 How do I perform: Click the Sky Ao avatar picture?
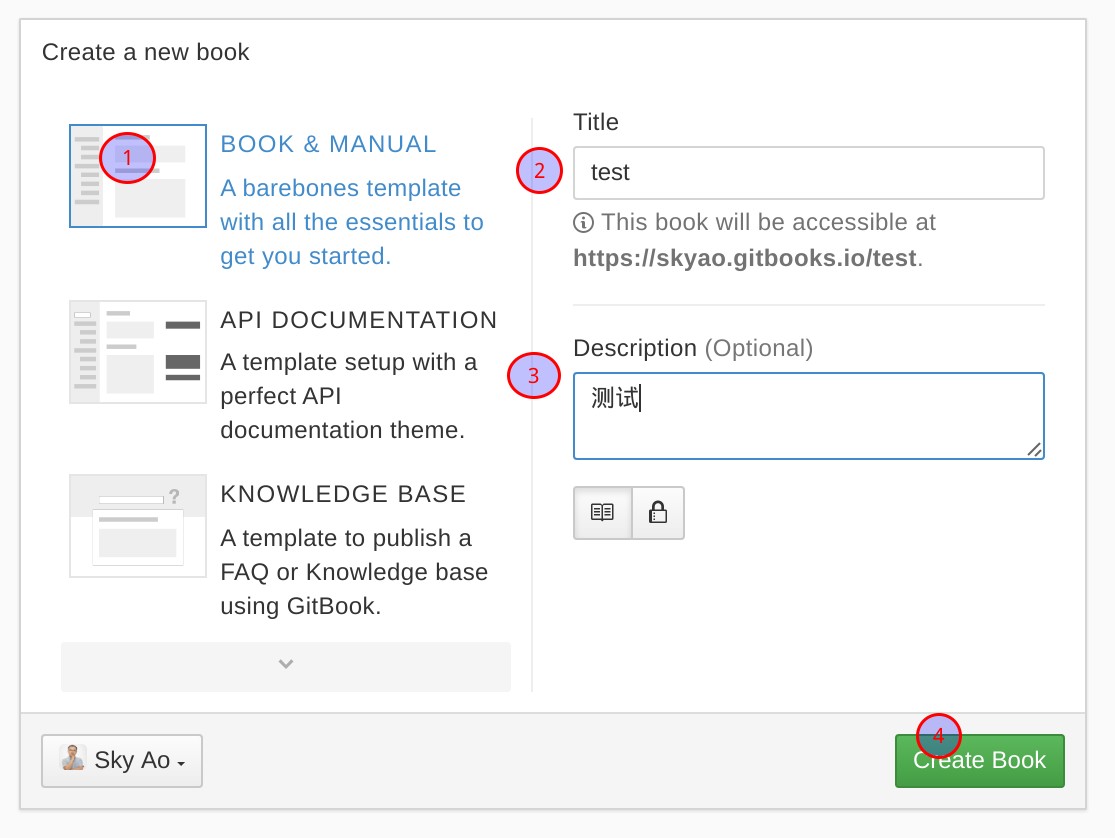point(72,758)
